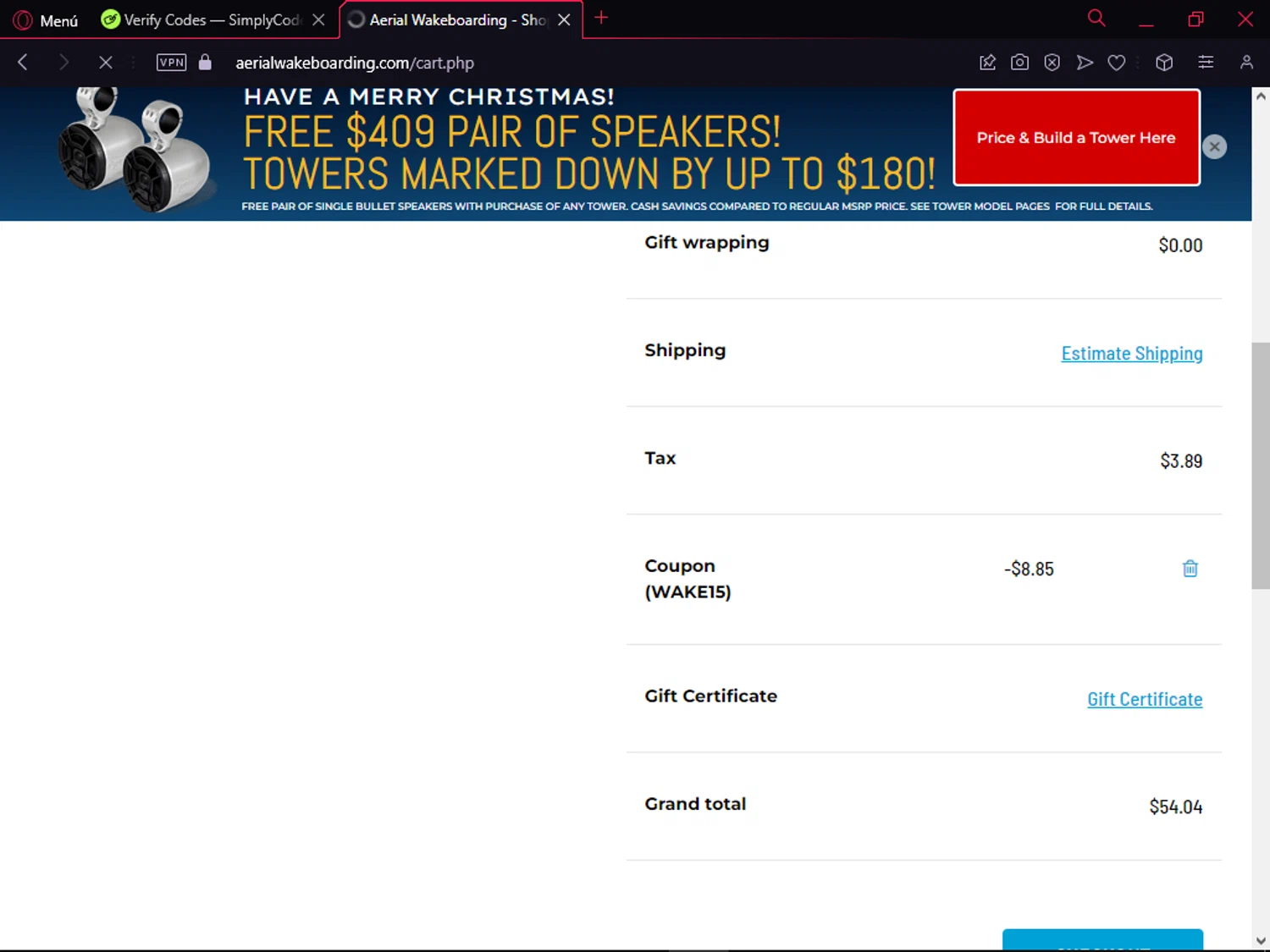Click the Tax amount $3.89
The image size is (1270, 952).
point(1181,461)
